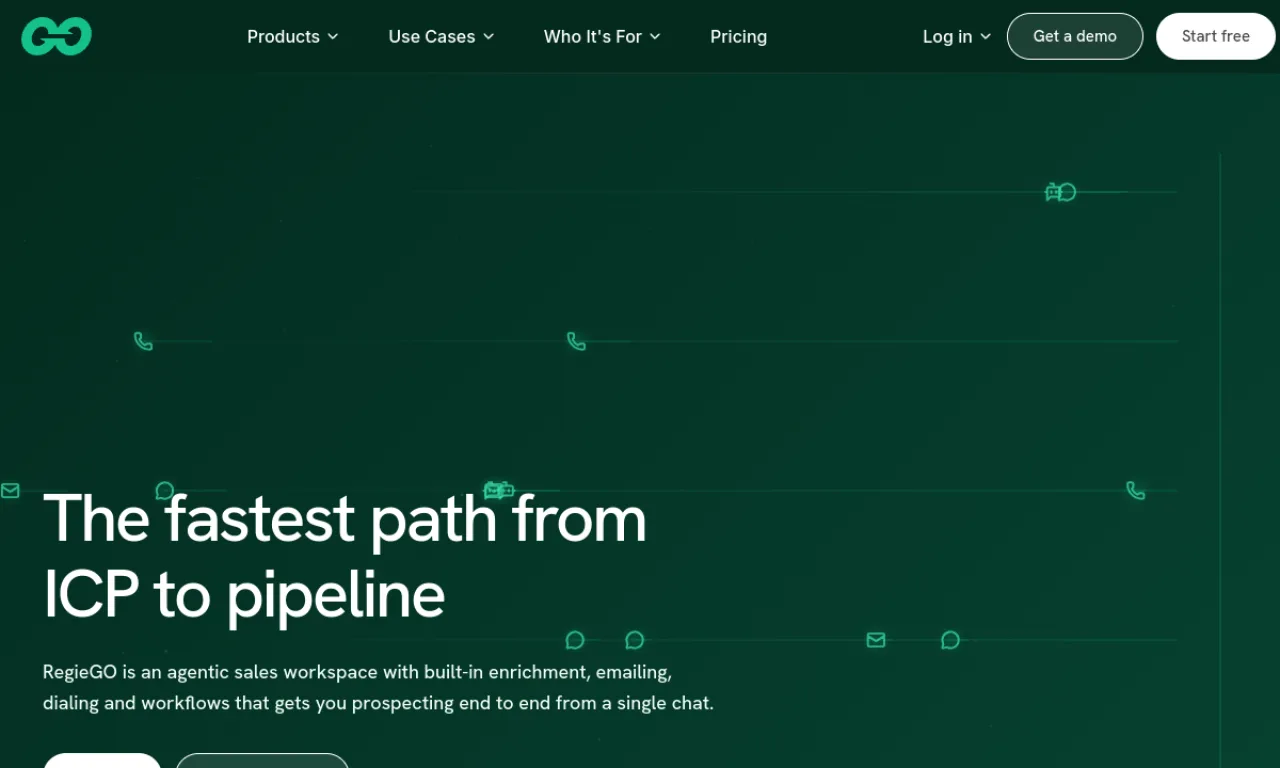Open the Log in dropdown

[957, 37]
